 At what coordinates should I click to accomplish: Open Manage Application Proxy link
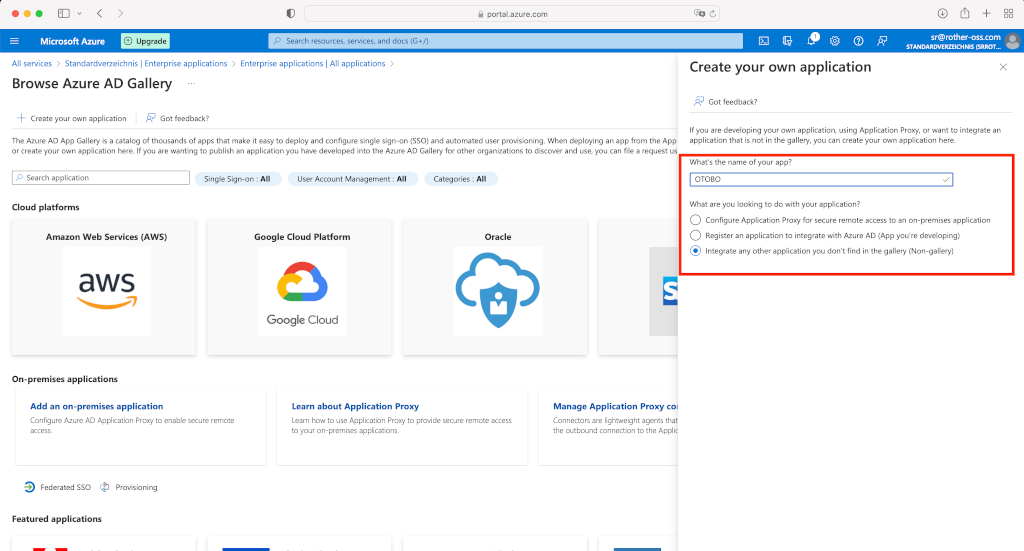coord(615,406)
